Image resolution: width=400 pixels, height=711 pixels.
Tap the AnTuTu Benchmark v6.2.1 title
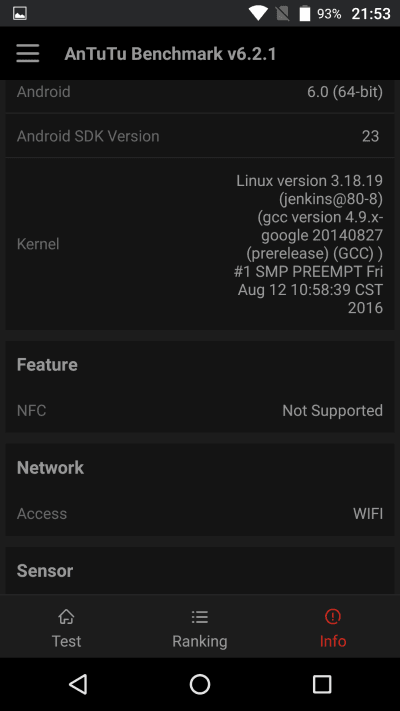[170, 54]
